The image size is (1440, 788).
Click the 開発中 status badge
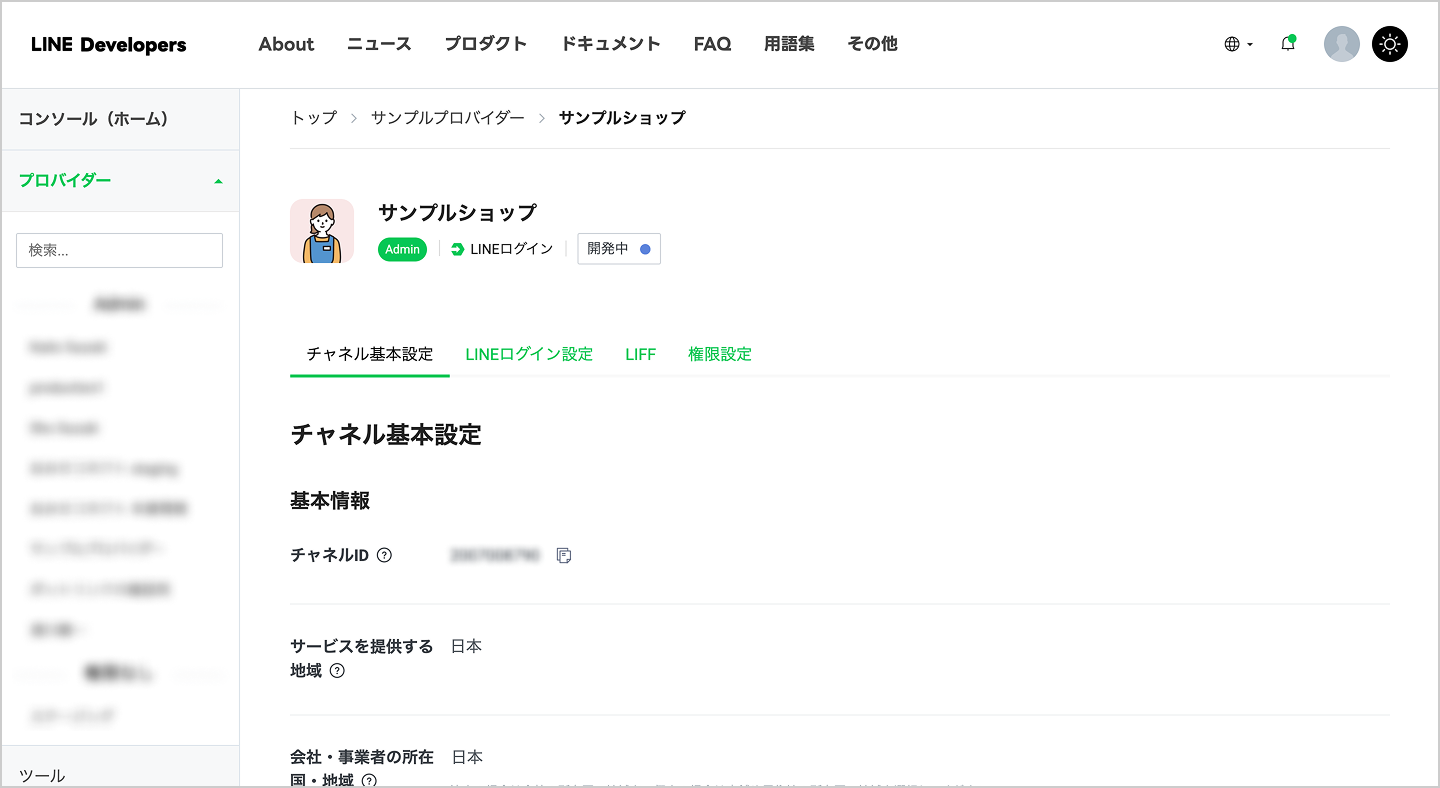click(x=618, y=248)
